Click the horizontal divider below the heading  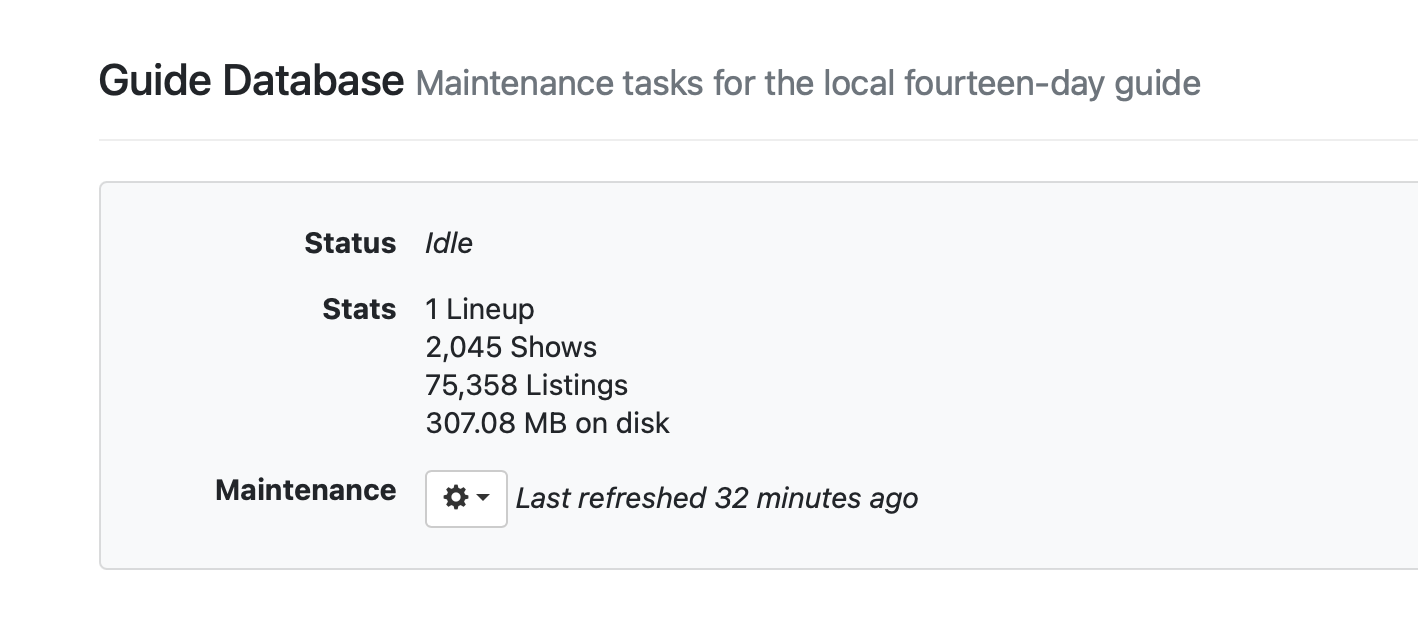pos(700,140)
